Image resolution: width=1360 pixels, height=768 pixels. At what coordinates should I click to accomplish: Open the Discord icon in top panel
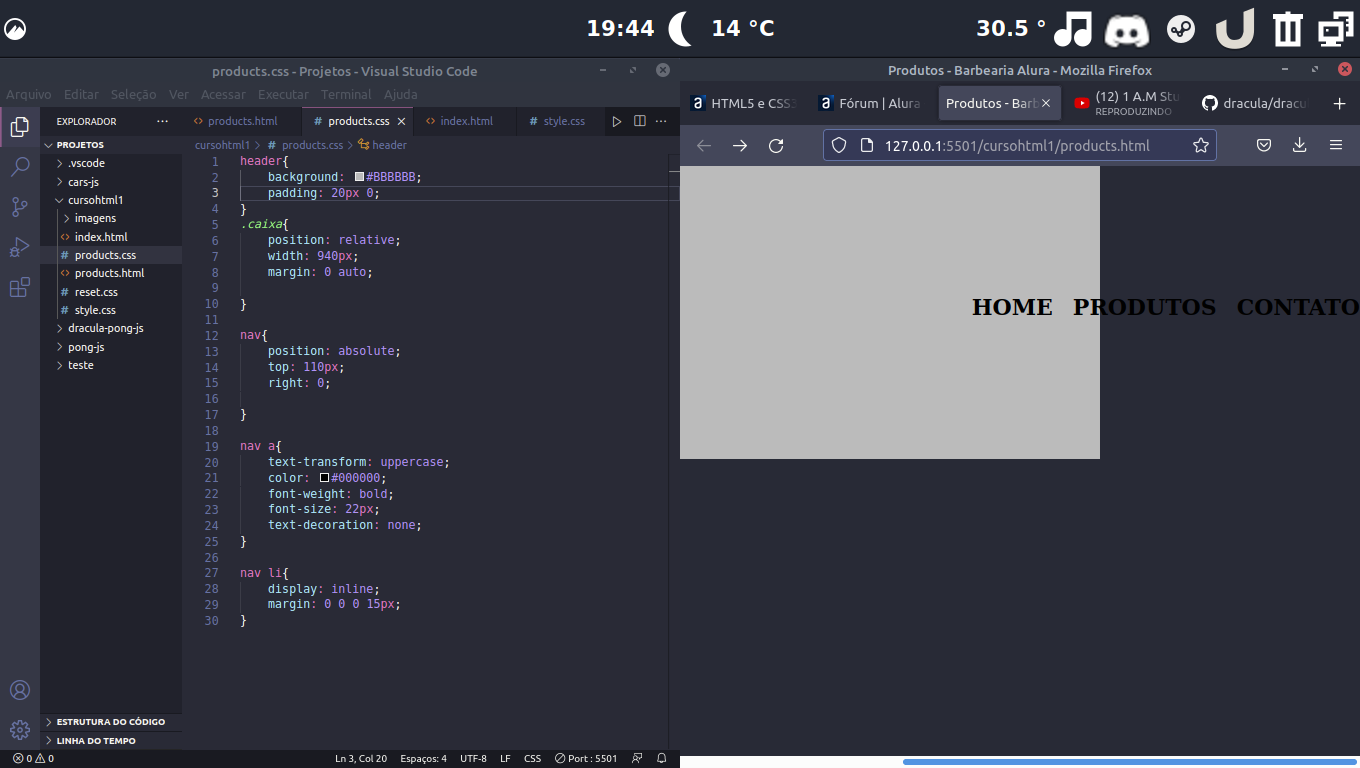pos(1127,28)
